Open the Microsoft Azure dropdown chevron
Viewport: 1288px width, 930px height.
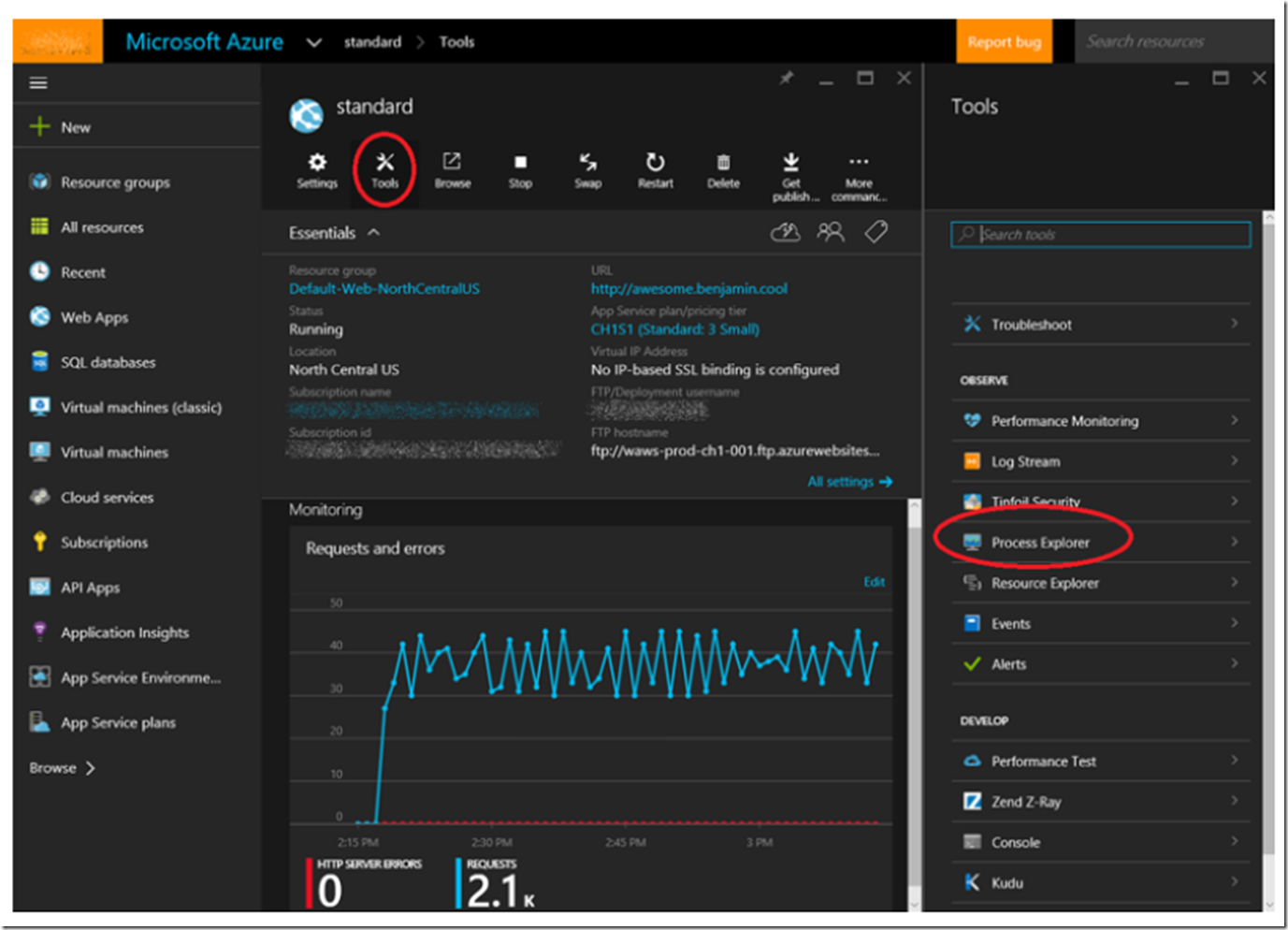(x=314, y=42)
